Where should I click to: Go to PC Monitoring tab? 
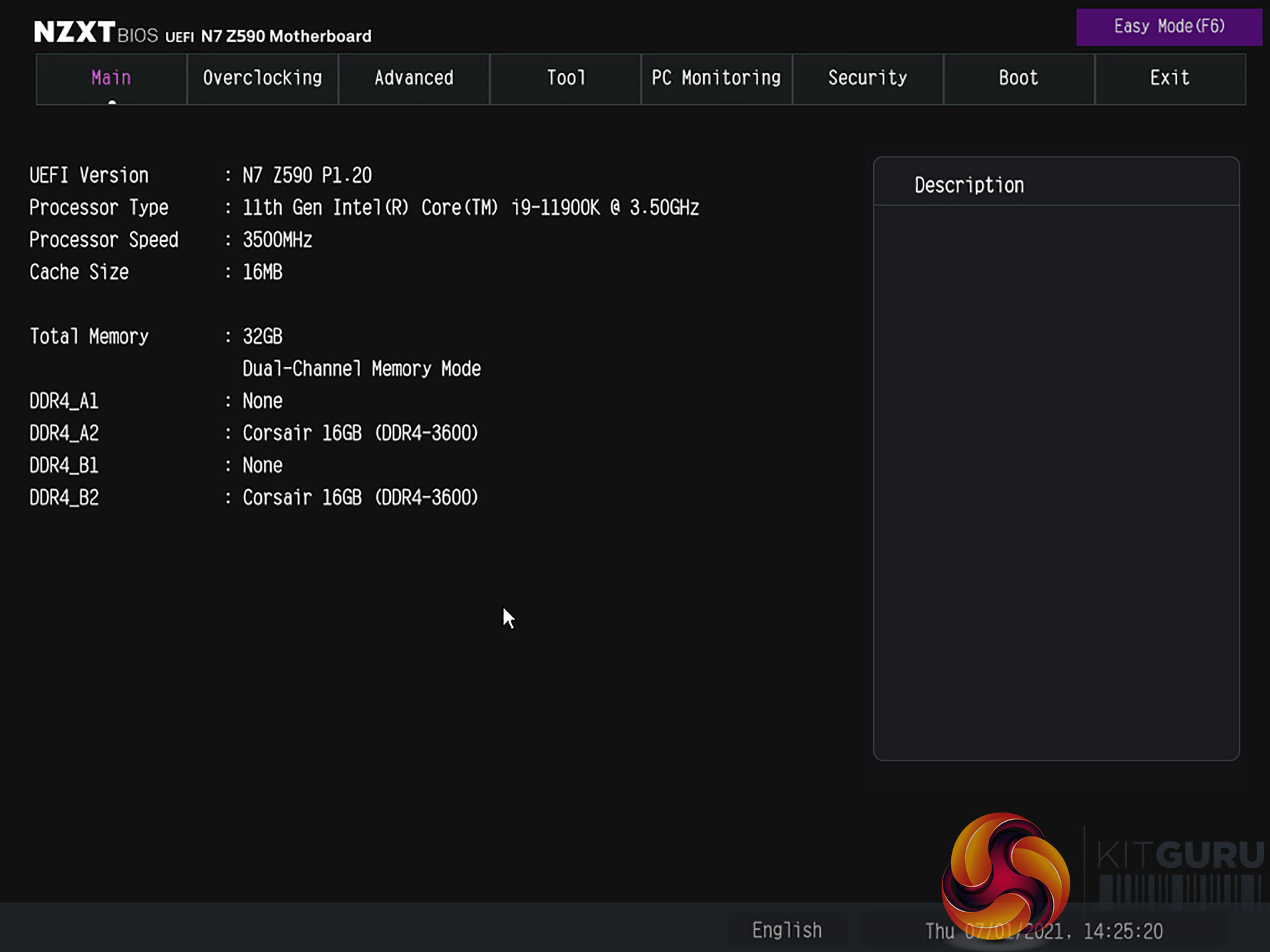716,79
